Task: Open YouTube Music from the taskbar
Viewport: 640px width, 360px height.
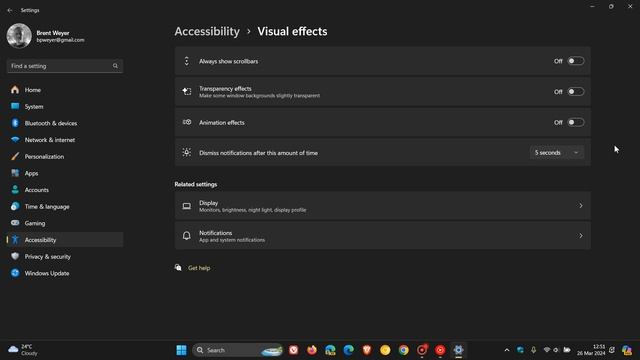Action: (440, 350)
